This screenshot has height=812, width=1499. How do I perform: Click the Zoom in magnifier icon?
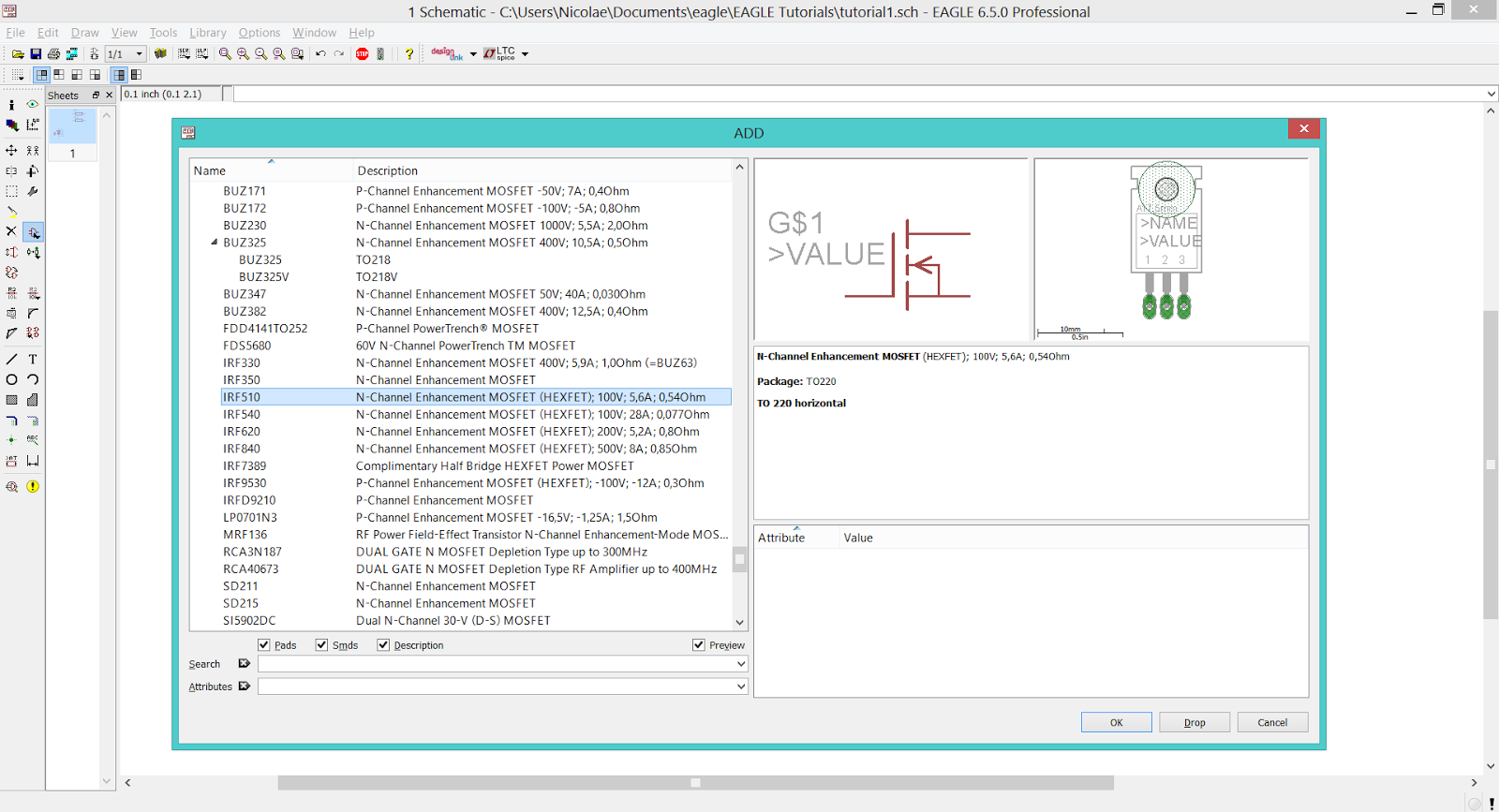pyautogui.click(x=243, y=54)
